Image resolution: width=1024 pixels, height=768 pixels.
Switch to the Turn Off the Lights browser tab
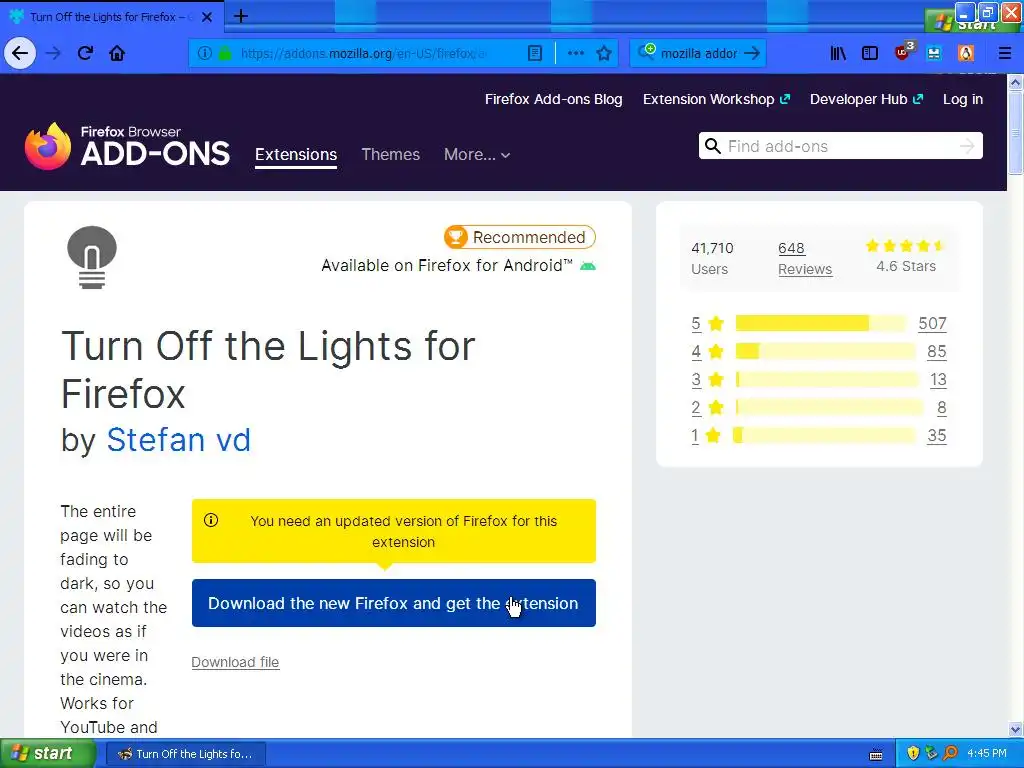tap(111, 17)
